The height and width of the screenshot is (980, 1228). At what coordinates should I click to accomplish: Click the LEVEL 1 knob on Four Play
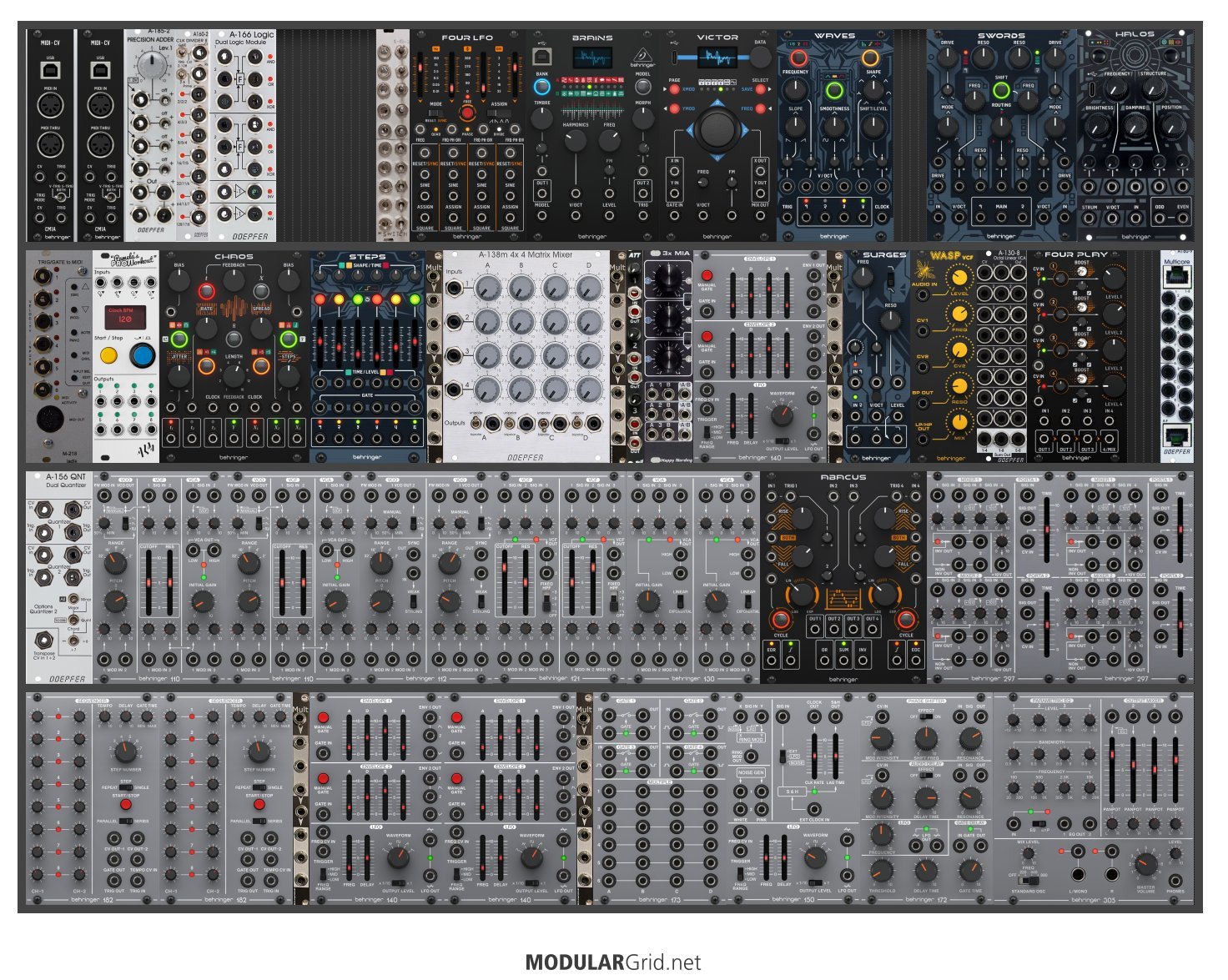[1113, 278]
